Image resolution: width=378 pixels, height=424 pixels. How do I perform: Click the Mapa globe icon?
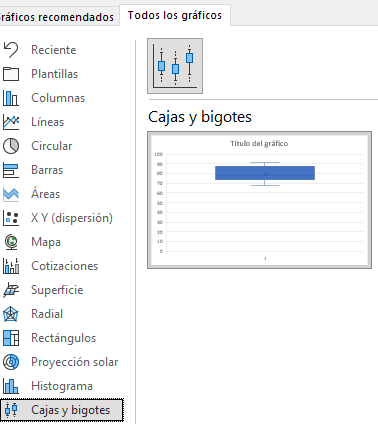(x=11, y=242)
